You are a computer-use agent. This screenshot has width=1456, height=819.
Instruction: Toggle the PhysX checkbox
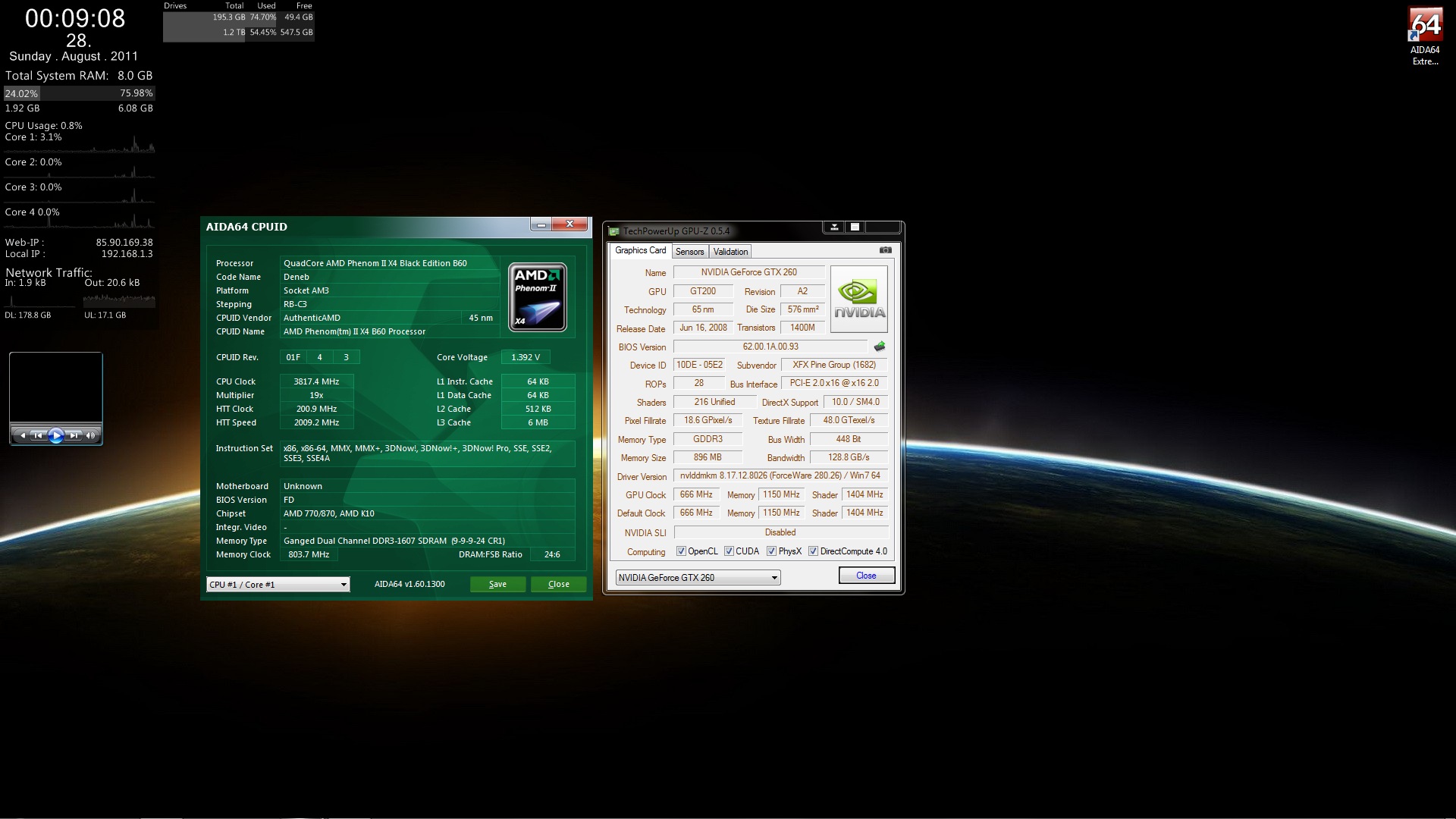[x=771, y=551]
